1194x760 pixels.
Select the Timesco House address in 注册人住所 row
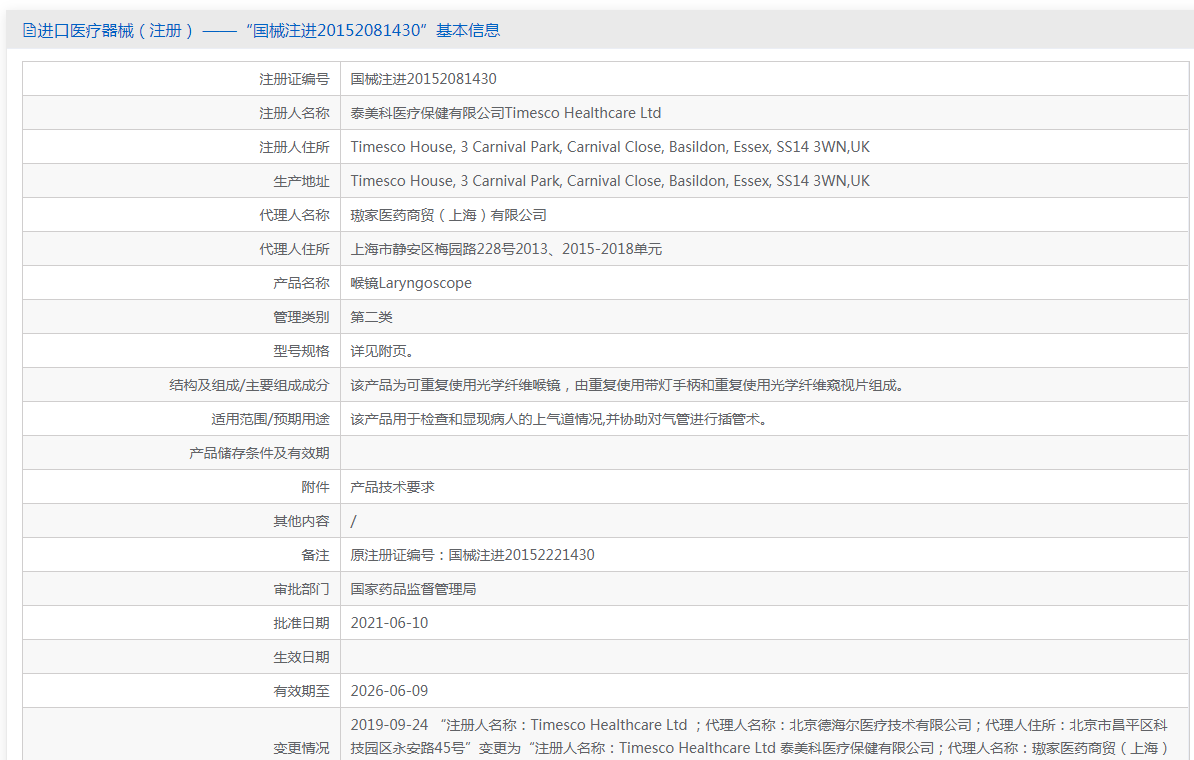click(610, 147)
